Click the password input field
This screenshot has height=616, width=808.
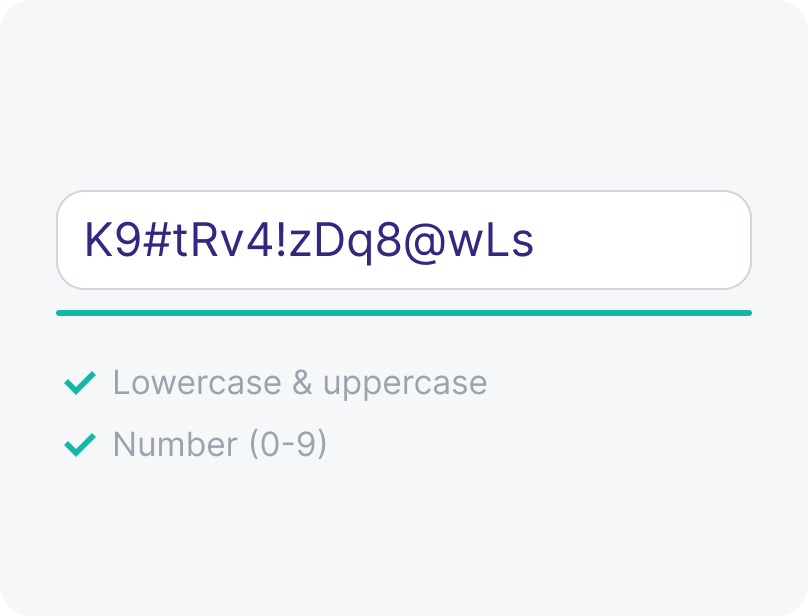click(x=403, y=240)
